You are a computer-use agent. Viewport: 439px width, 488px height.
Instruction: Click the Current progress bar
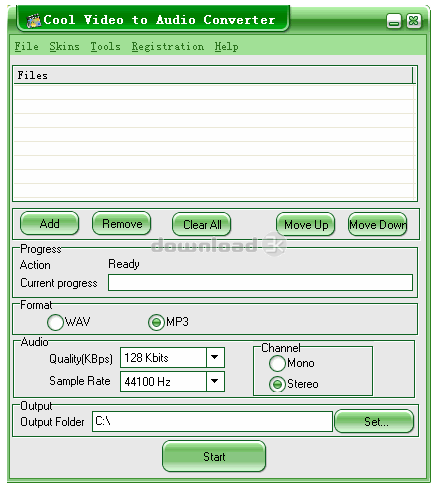[x=260, y=283]
